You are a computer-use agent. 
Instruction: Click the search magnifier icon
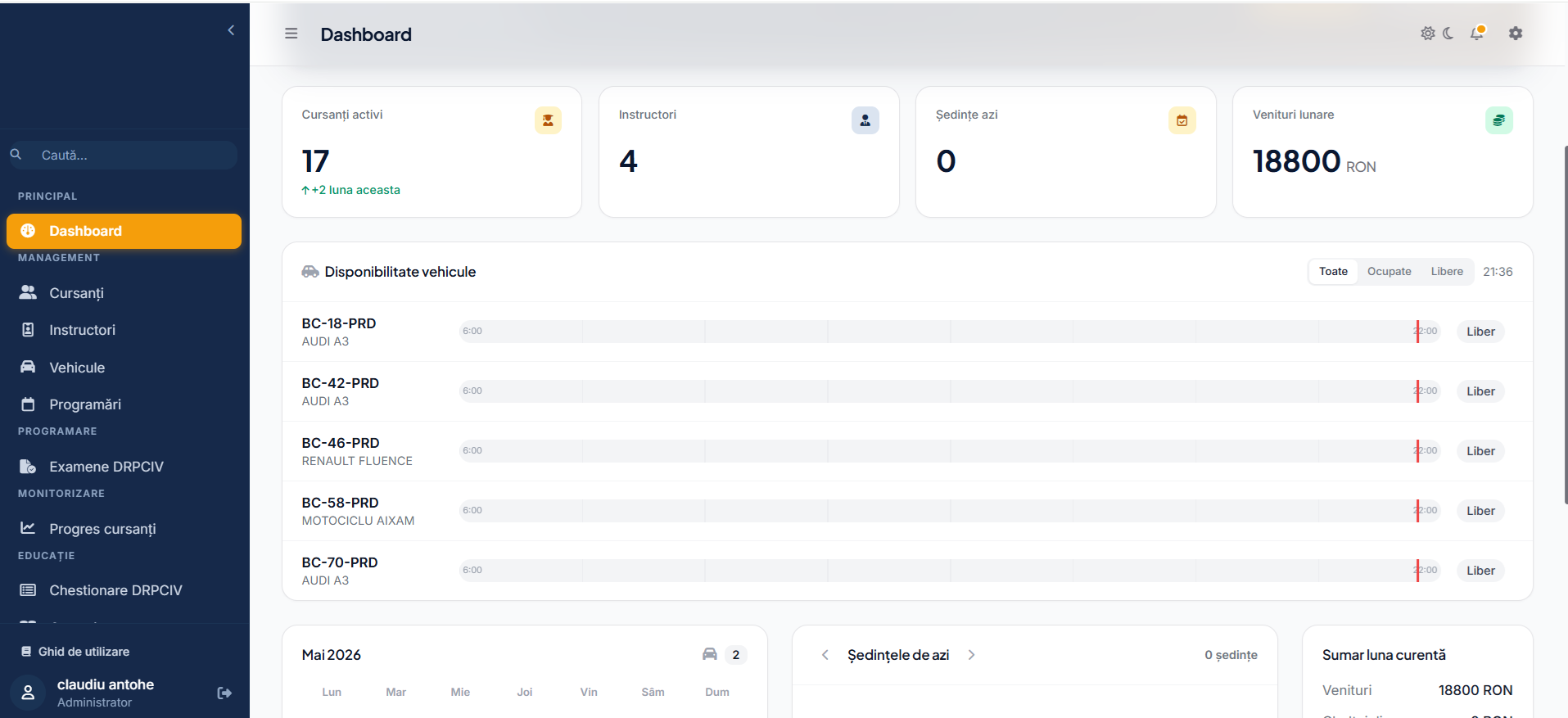coord(16,154)
